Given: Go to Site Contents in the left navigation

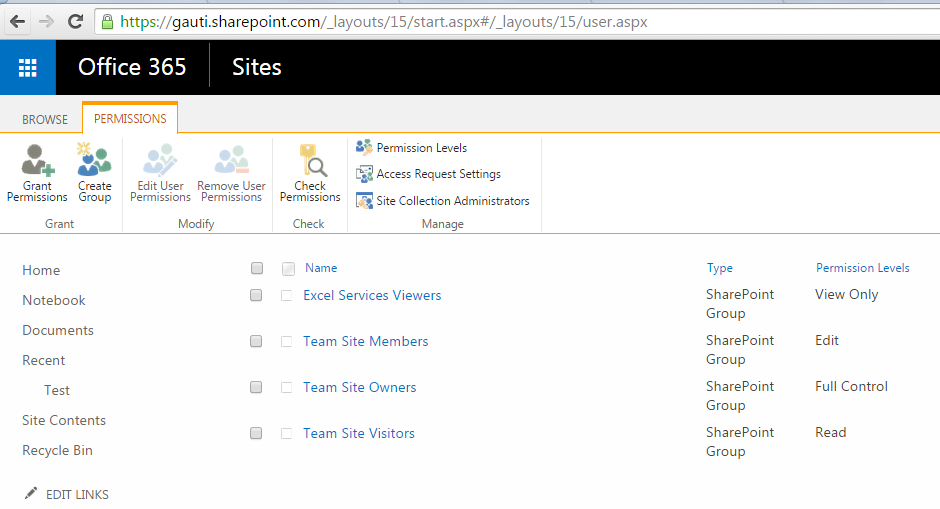Looking at the screenshot, I should 64,420.
